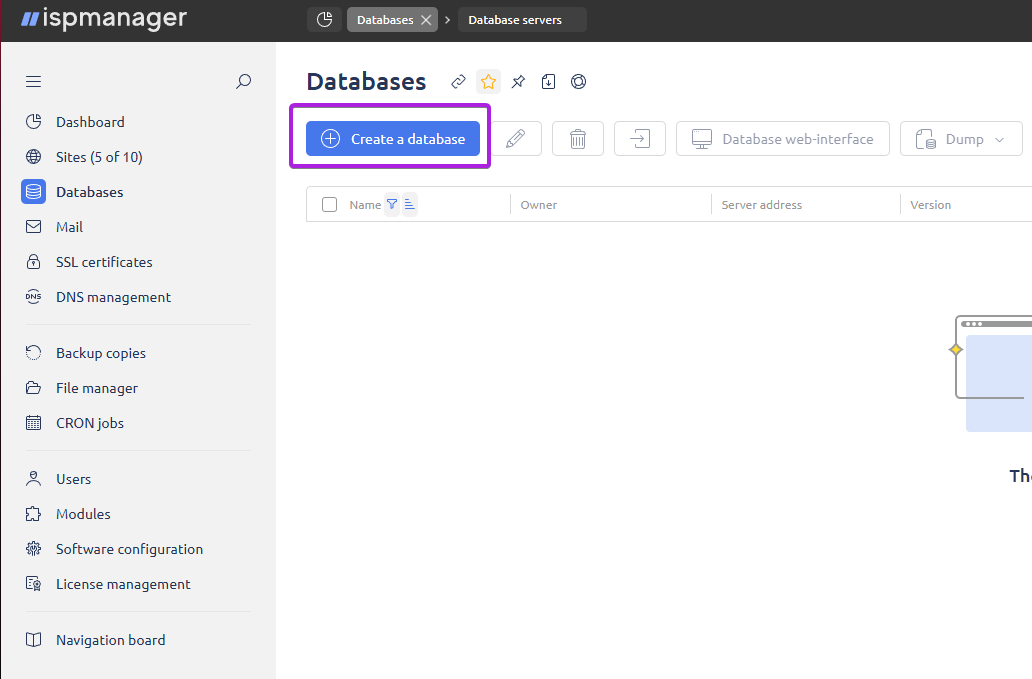Click the pin icon next to Databases title
This screenshot has height=679, width=1032.
coord(518,81)
